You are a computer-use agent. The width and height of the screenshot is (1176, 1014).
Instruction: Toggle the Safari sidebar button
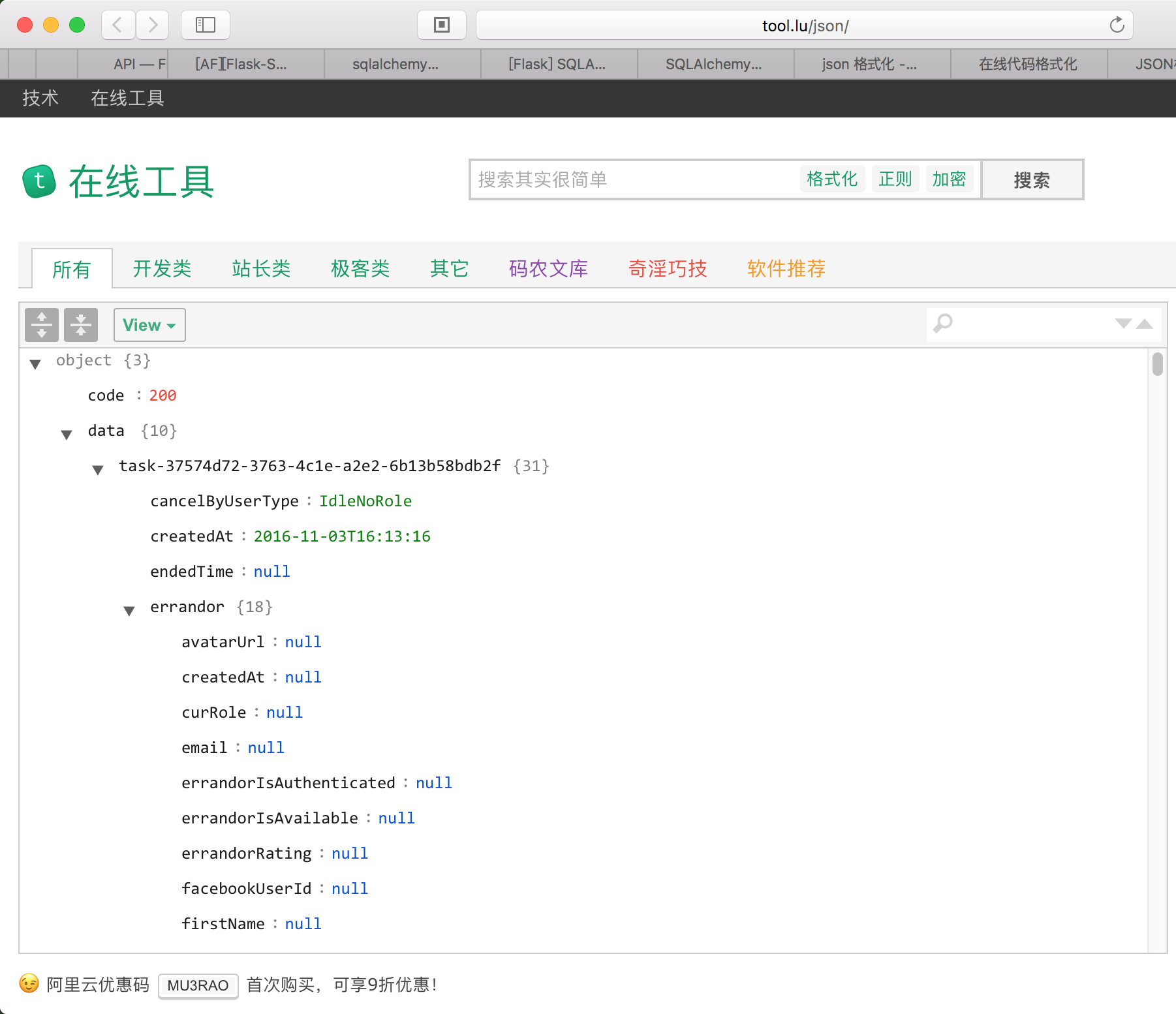coord(206,25)
